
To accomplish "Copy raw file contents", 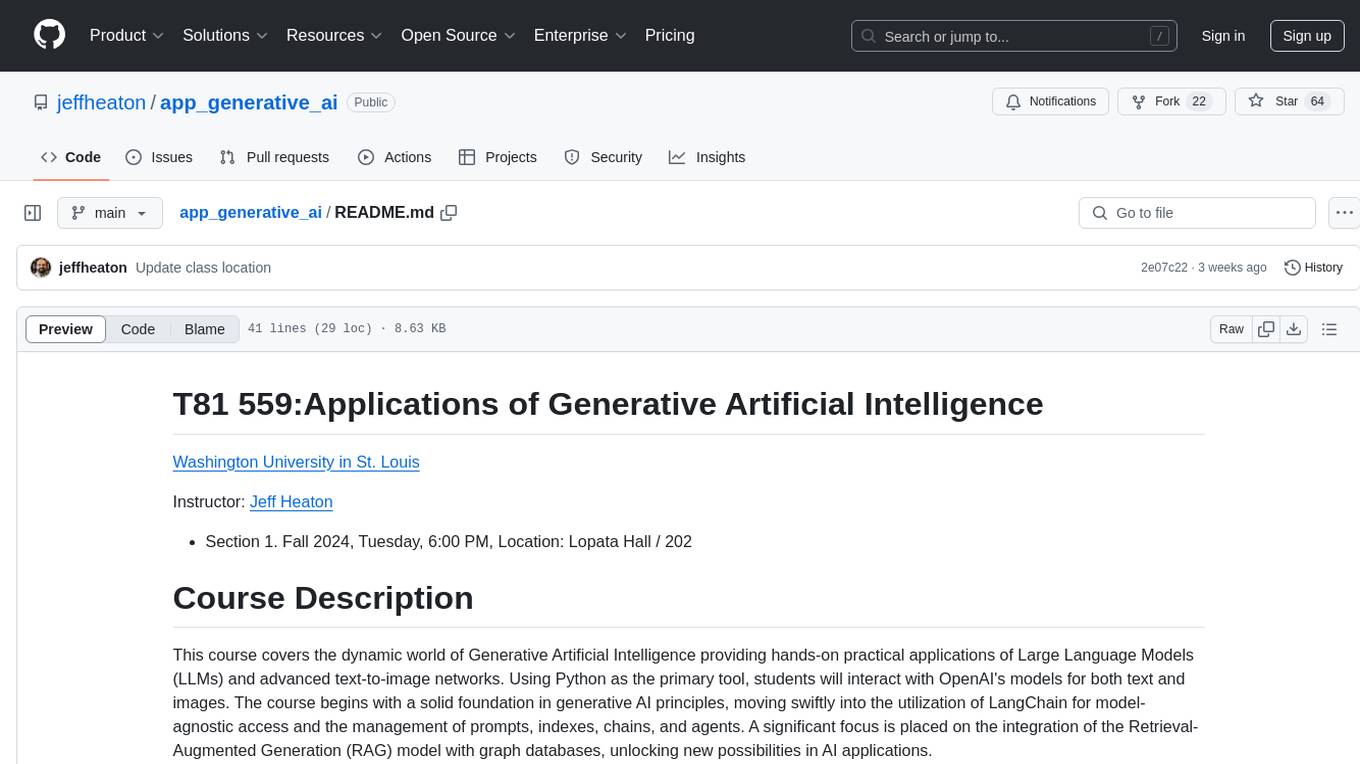I will [1266, 329].
